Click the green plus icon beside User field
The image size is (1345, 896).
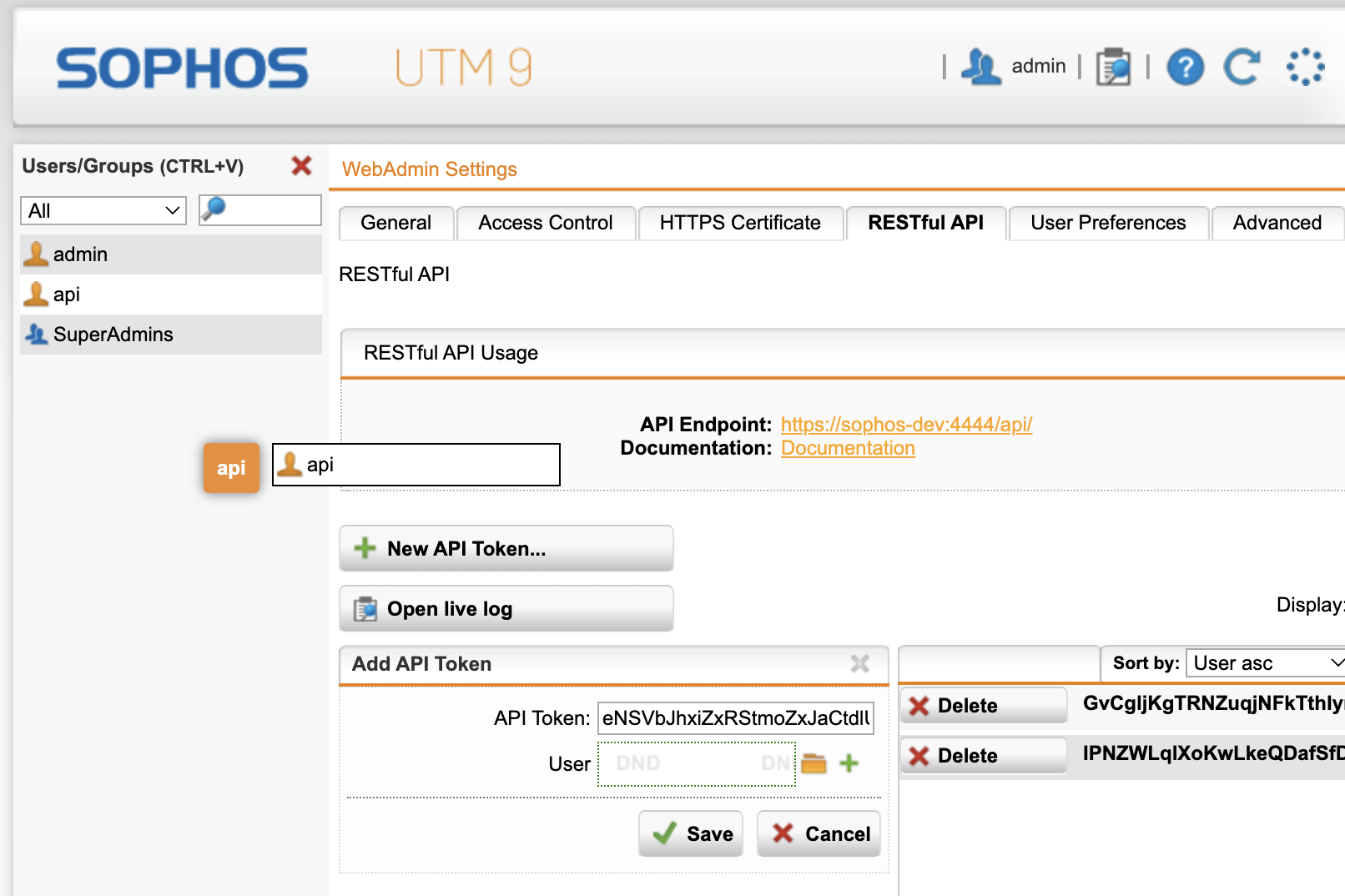pyautogui.click(x=849, y=763)
